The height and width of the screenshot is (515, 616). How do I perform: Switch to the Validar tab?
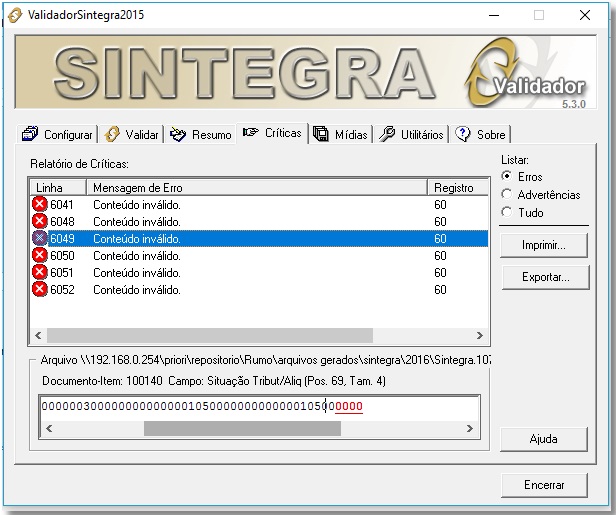click(x=132, y=135)
